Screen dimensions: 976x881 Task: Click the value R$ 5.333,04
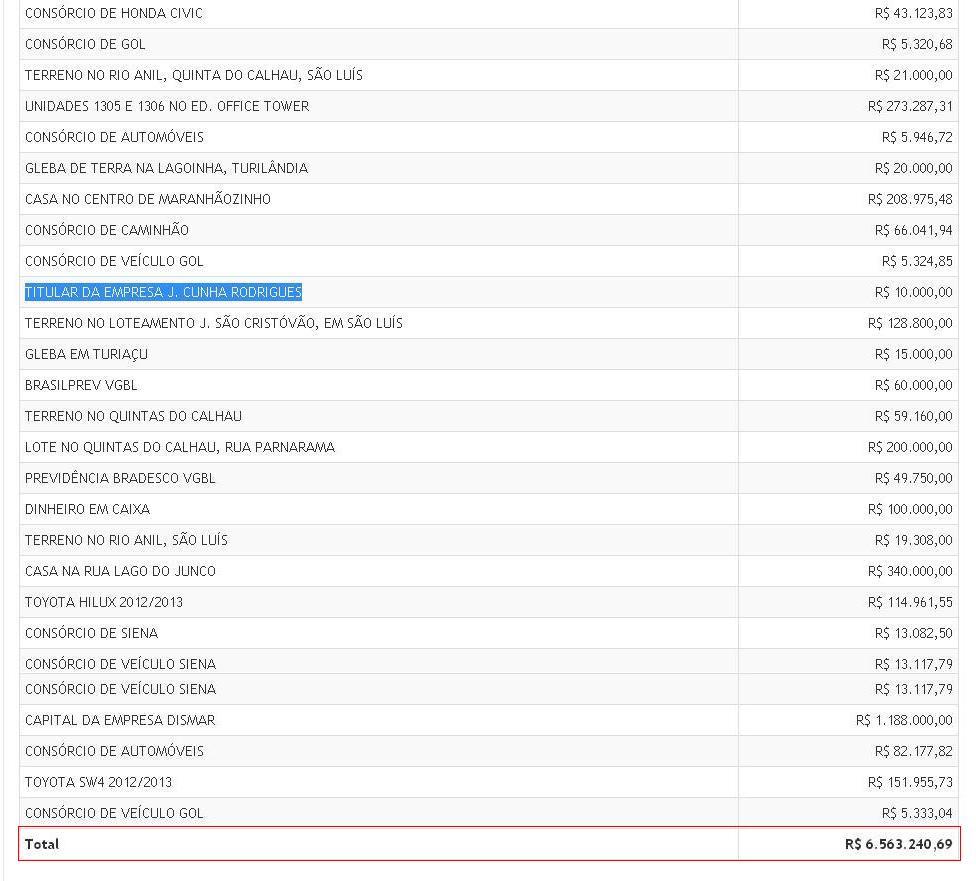[x=917, y=813]
